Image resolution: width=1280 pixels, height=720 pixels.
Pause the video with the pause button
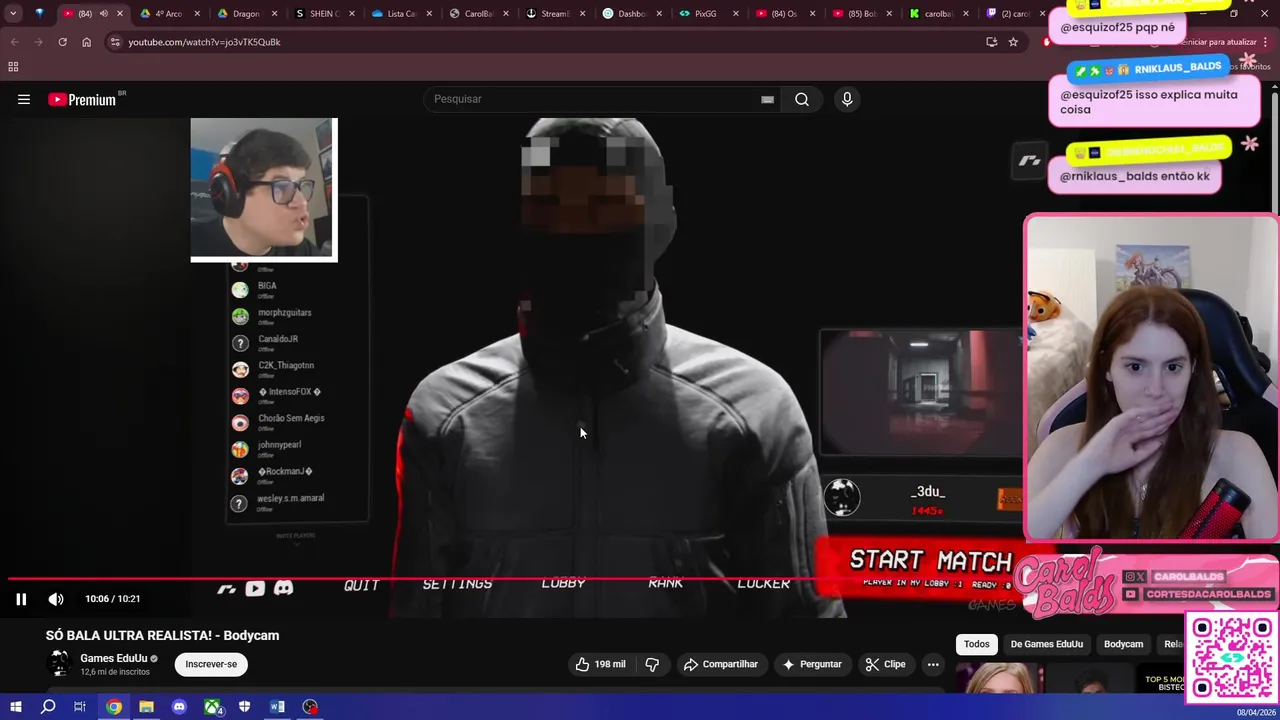point(21,599)
